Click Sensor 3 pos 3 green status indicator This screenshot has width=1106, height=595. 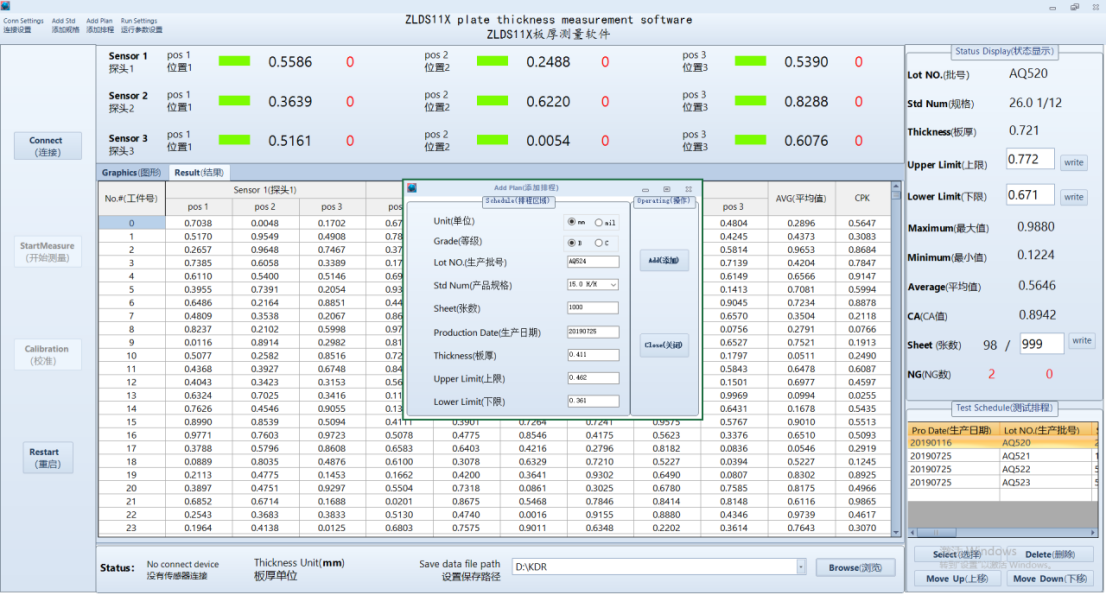[x=750, y=140]
